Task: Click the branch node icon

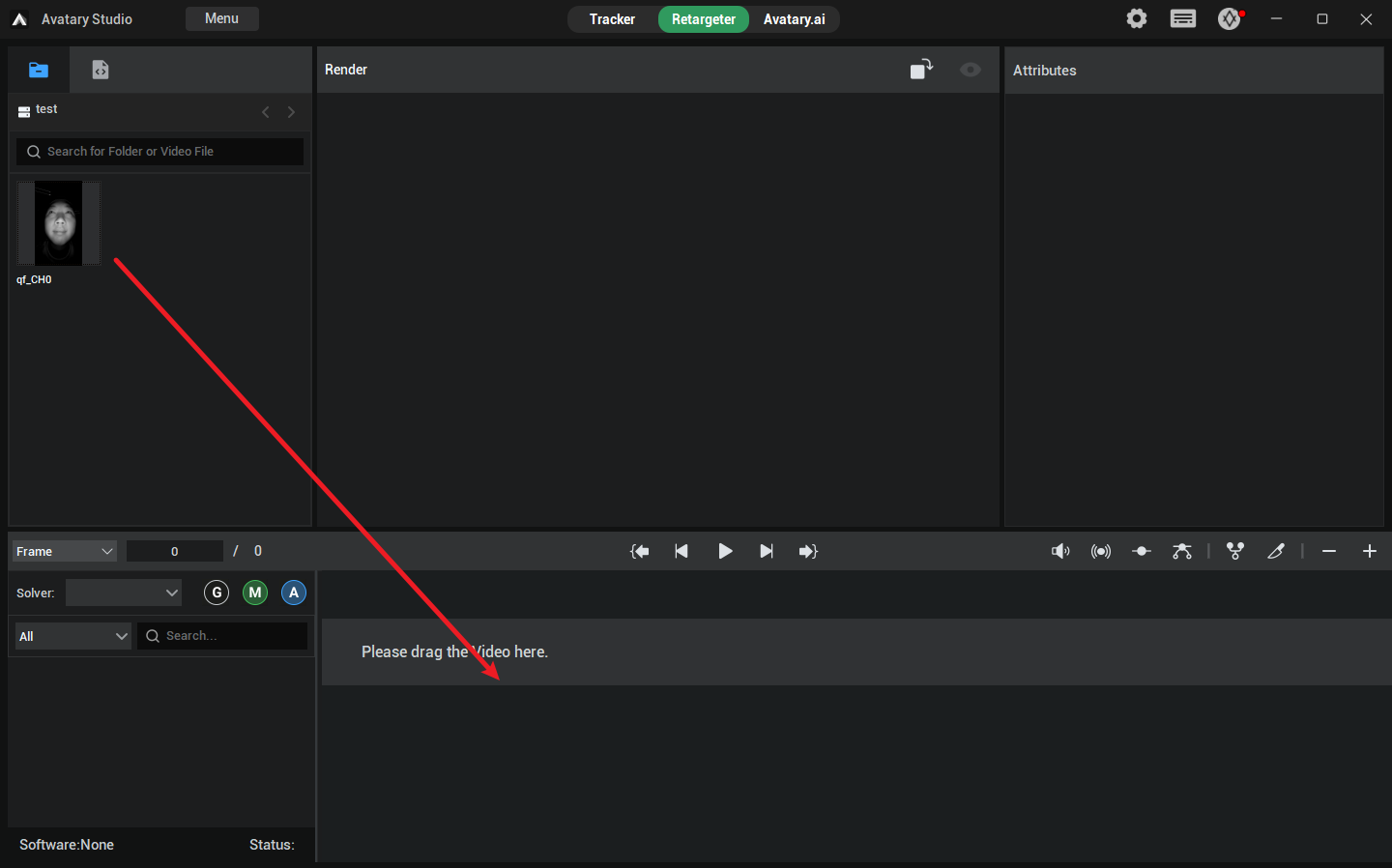Action: [1235, 551]
